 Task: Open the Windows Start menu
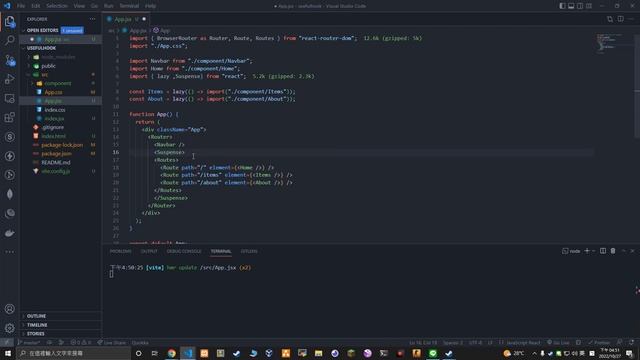[8, 353]
